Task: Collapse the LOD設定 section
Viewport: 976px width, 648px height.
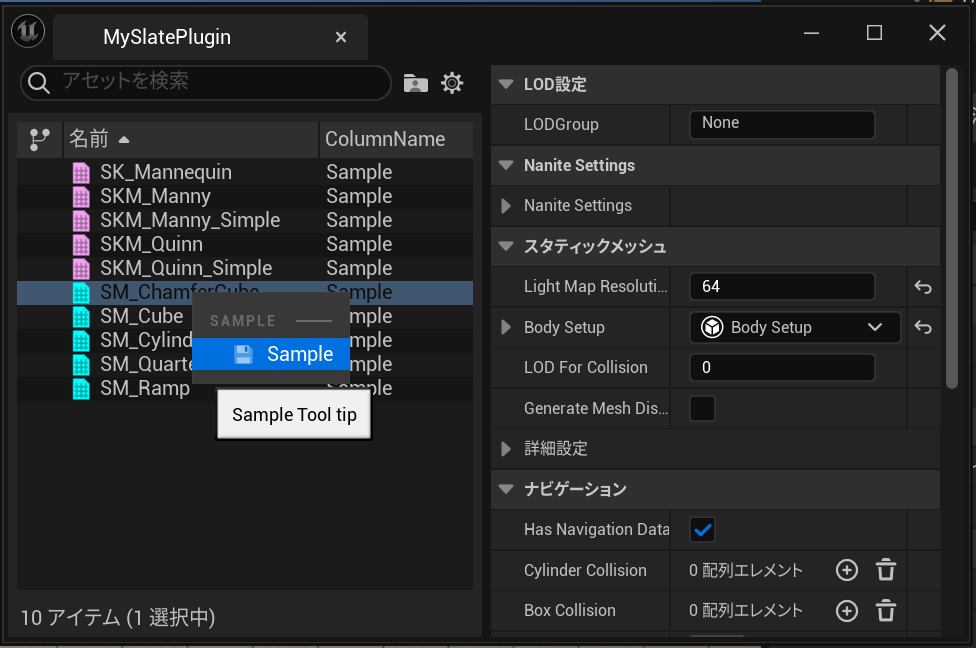Action: pyautogui.click(x=506, y=85)
